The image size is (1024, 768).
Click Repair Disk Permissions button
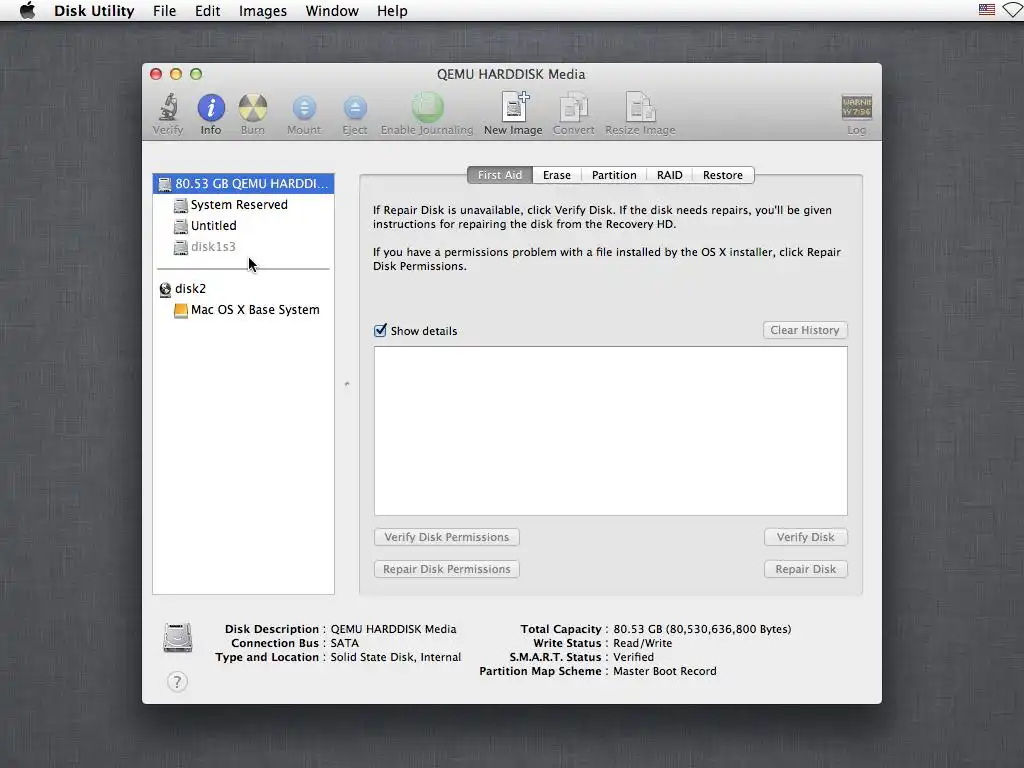click(447, 569)
